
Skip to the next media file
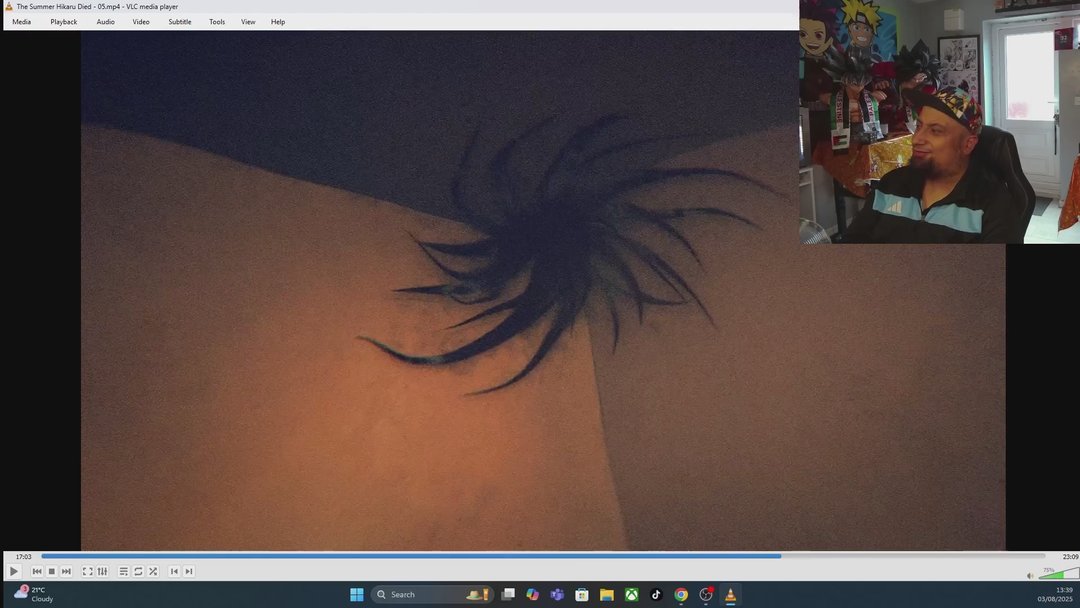click(x=66, y=571)
